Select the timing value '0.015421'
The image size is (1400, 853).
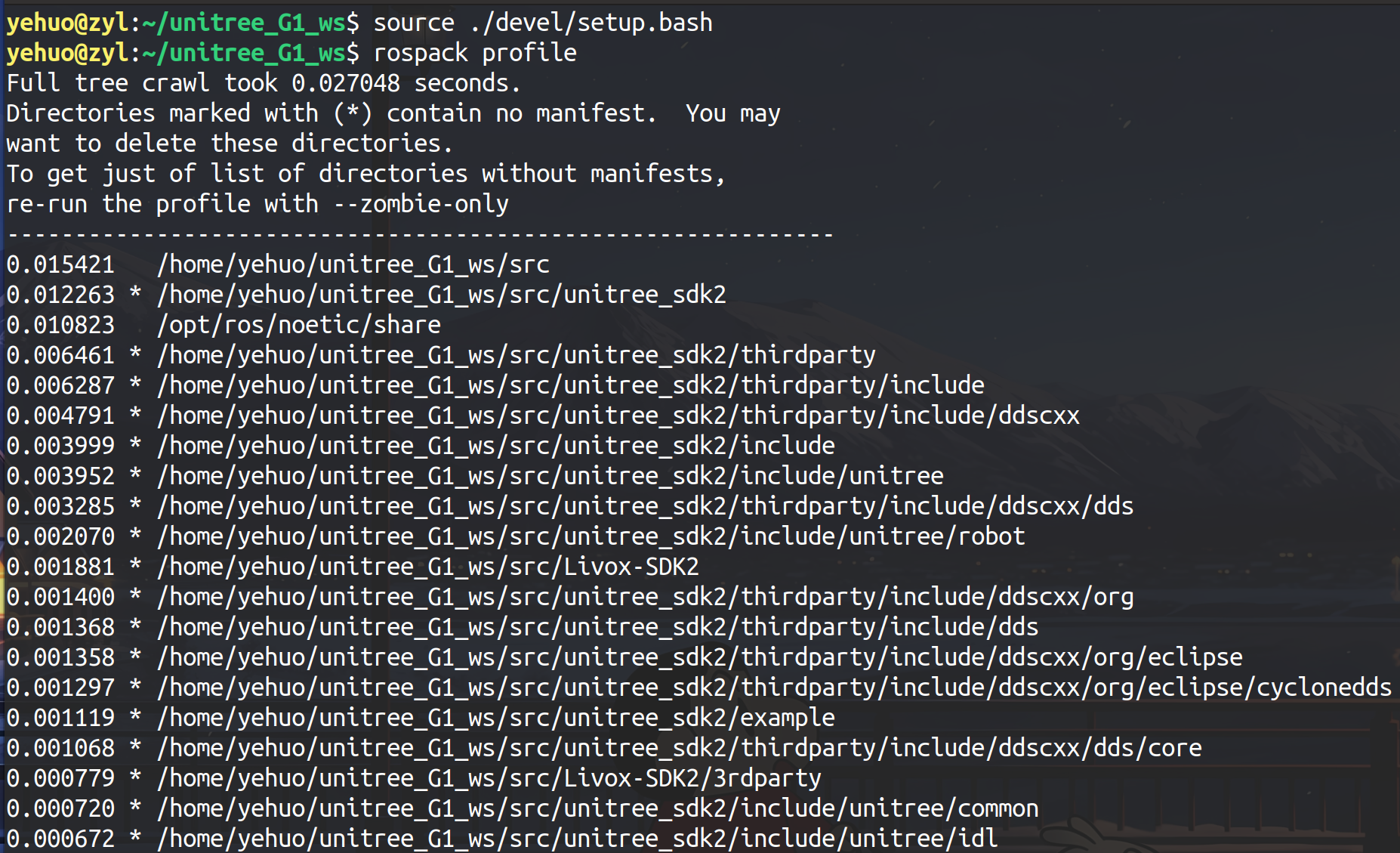click(x=60, y=264)
